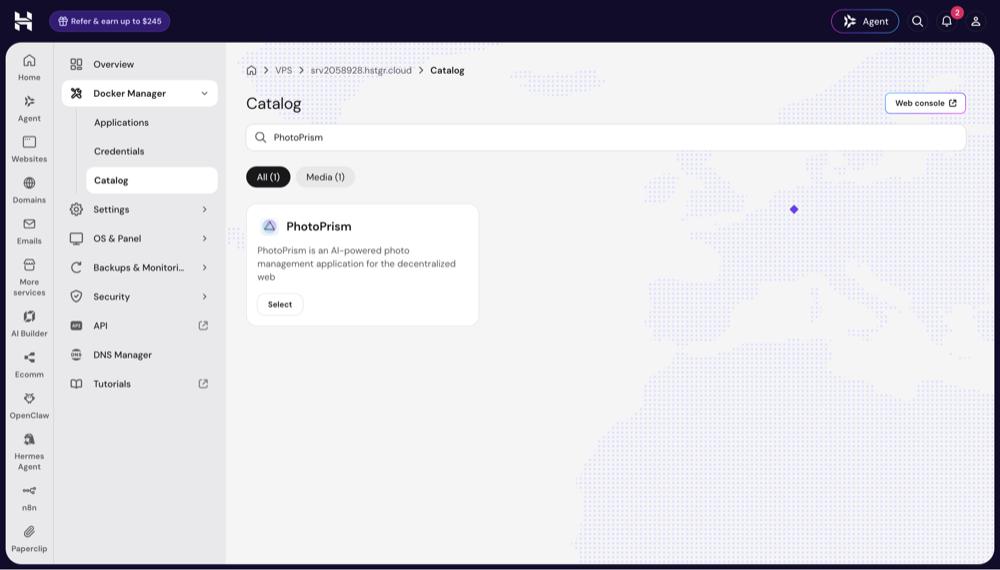
Task: Open Paperclip in the left rail
Action: pyautogui.click(x=29, y=539)
